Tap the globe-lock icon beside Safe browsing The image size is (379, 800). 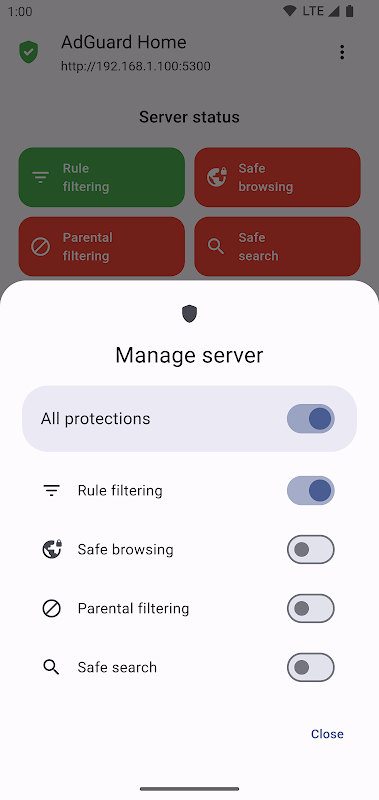click(52, 549)
